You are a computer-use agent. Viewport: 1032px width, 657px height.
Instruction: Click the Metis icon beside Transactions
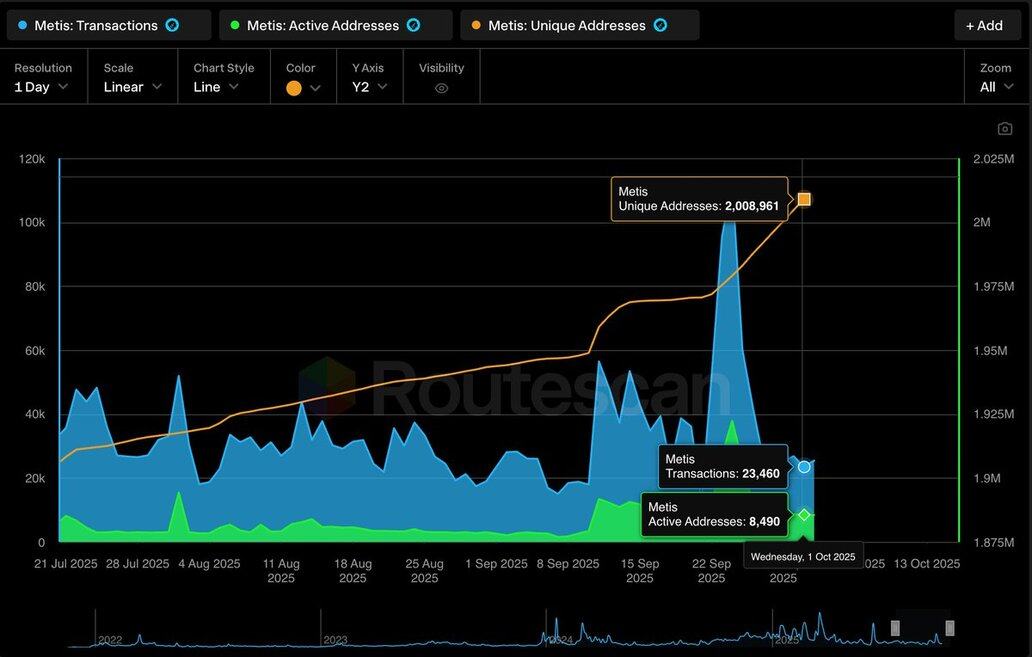172,25
